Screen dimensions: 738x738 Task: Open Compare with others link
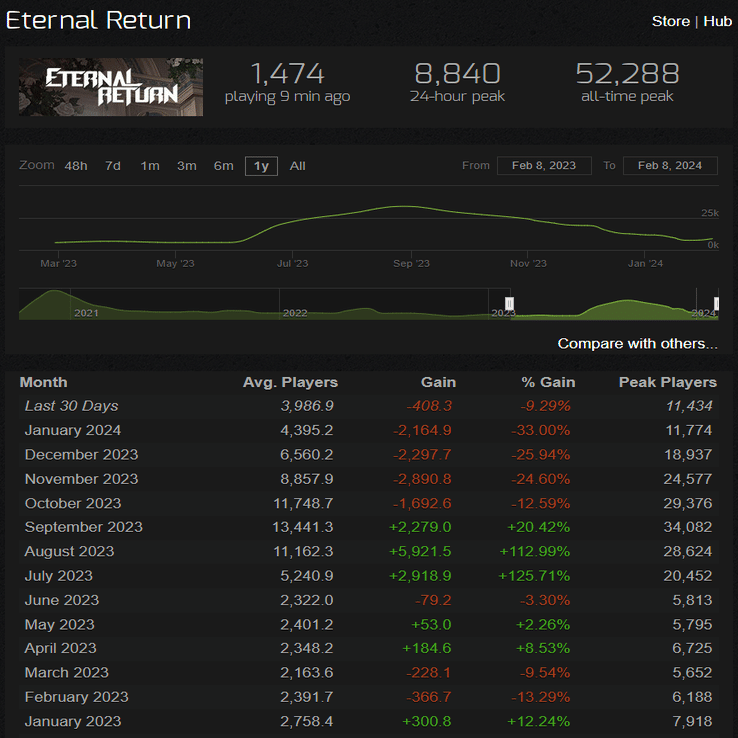[638, 344]
